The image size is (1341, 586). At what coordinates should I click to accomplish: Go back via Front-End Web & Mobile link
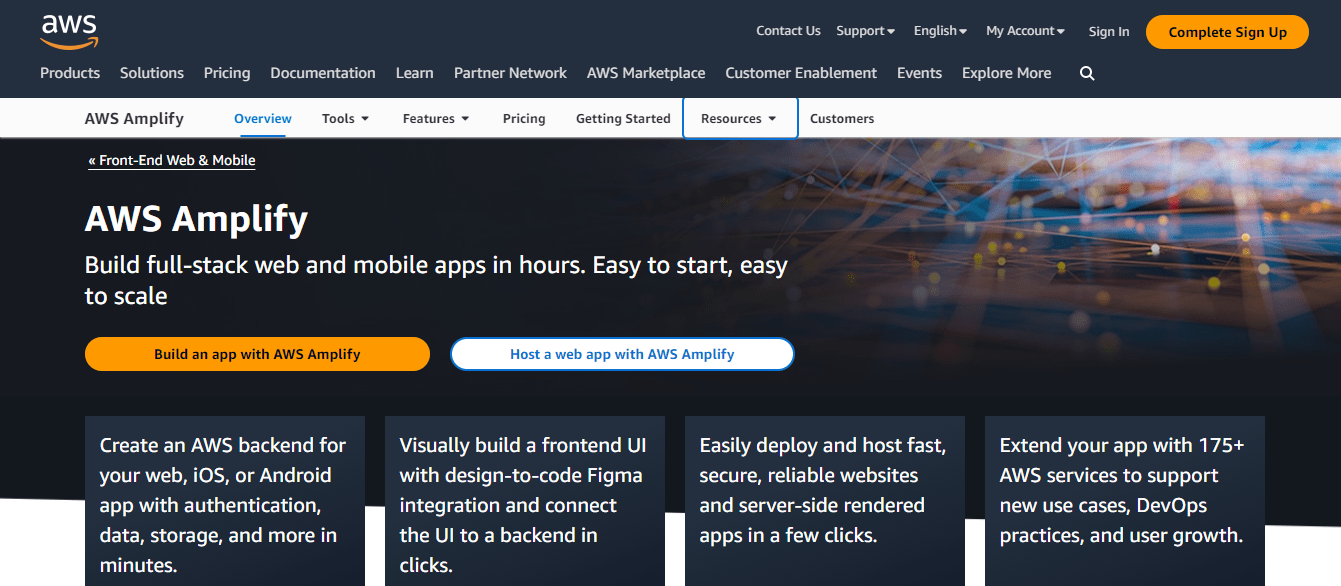pyautogui.click(x=171, y=160)
